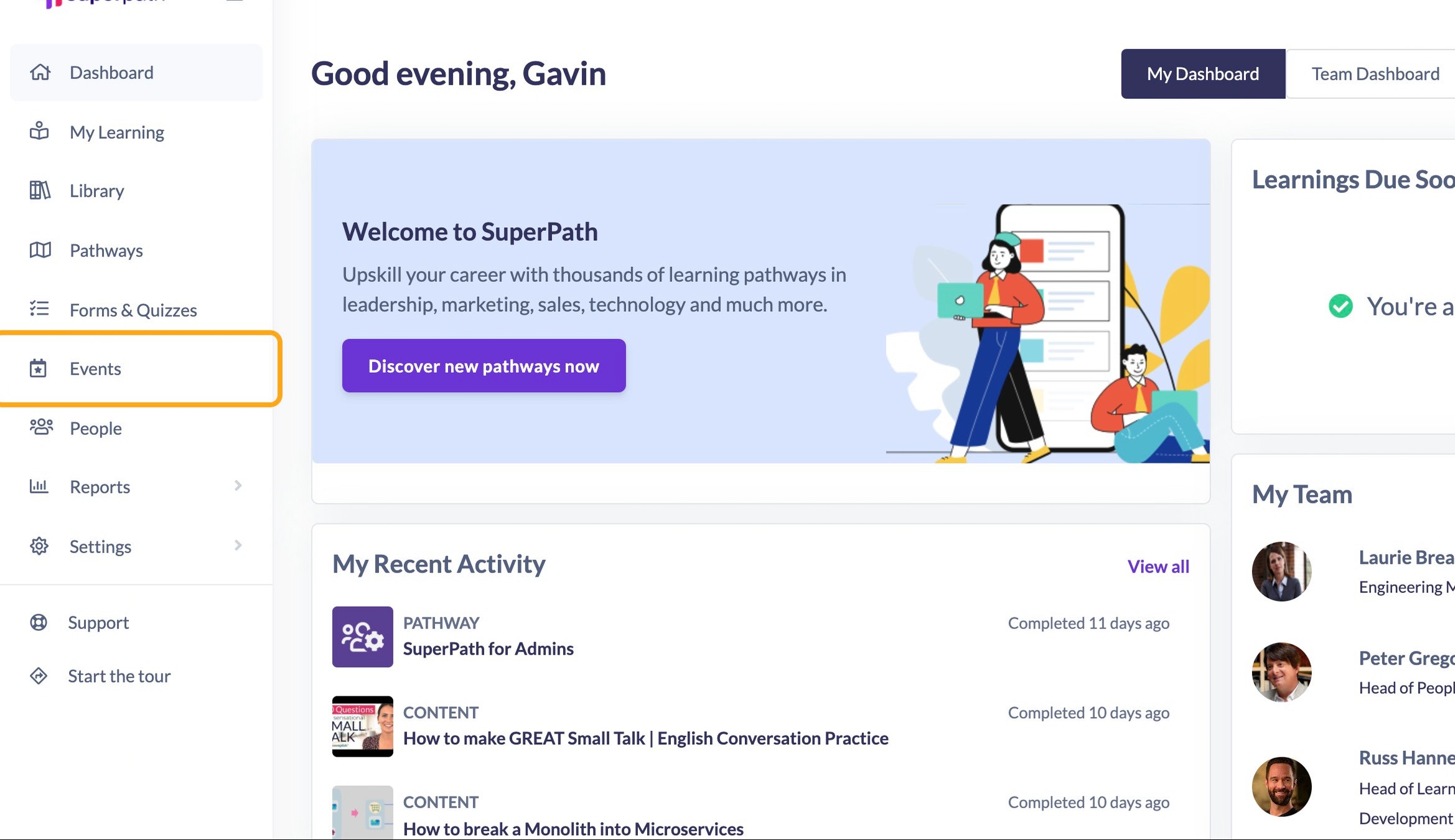The image size is (1455, 840).
Task: Click Discover new pathways now button
Action: (x=483, y=365)
